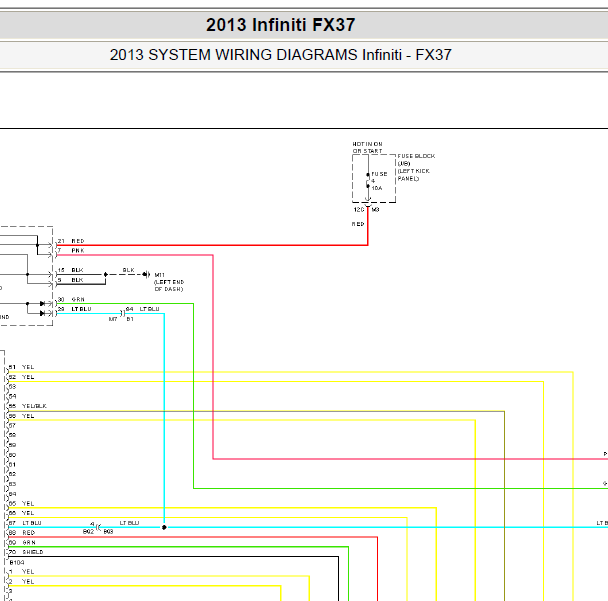Click "2013 SYSTEM WIRING DIAGRAMS Infiniti - FX37" subtitle
The image size is (608, 601).
point(280,55)
